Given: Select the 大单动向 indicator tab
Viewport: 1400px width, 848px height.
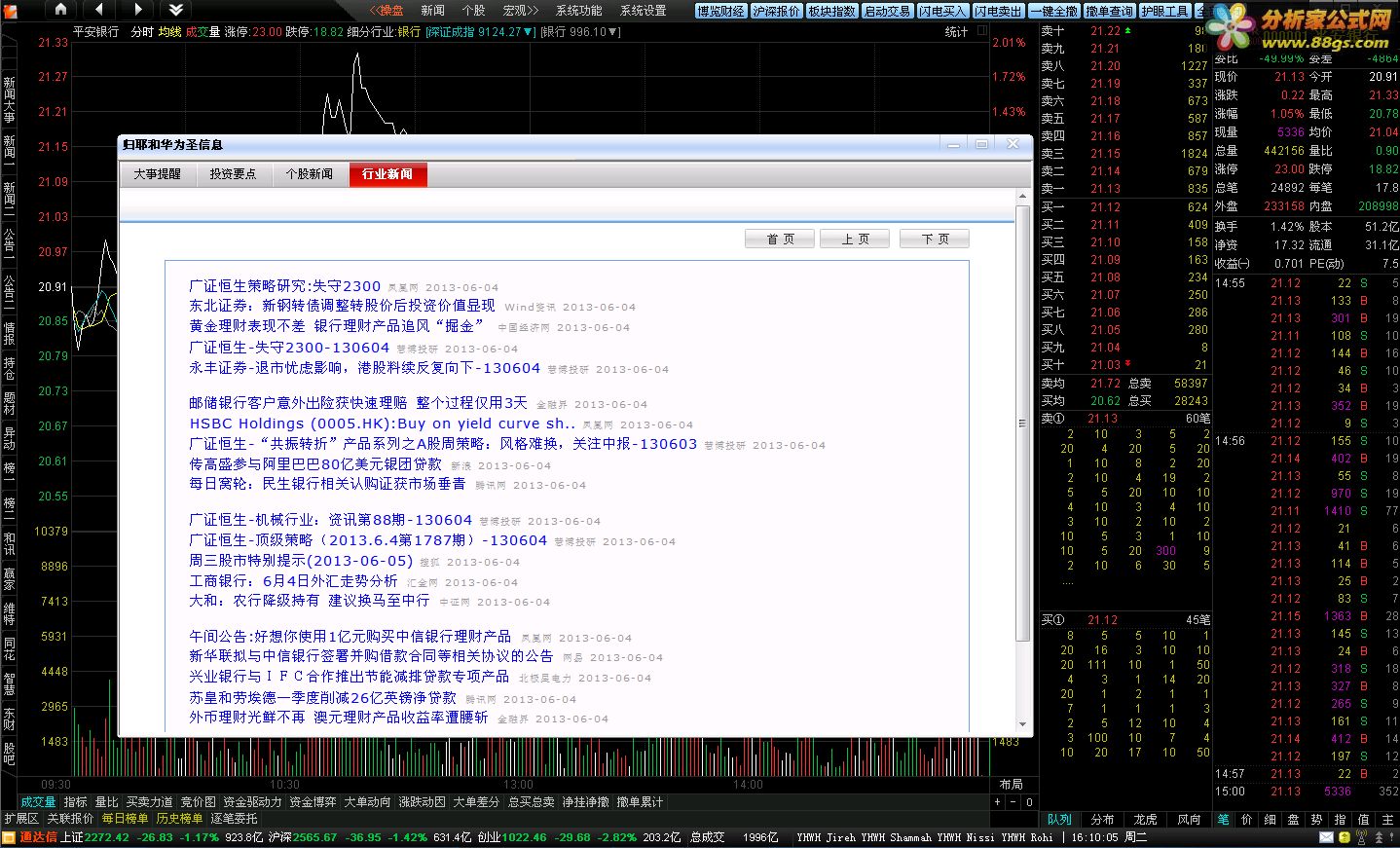Looking at the screenshot, I should tap(367, 802).
